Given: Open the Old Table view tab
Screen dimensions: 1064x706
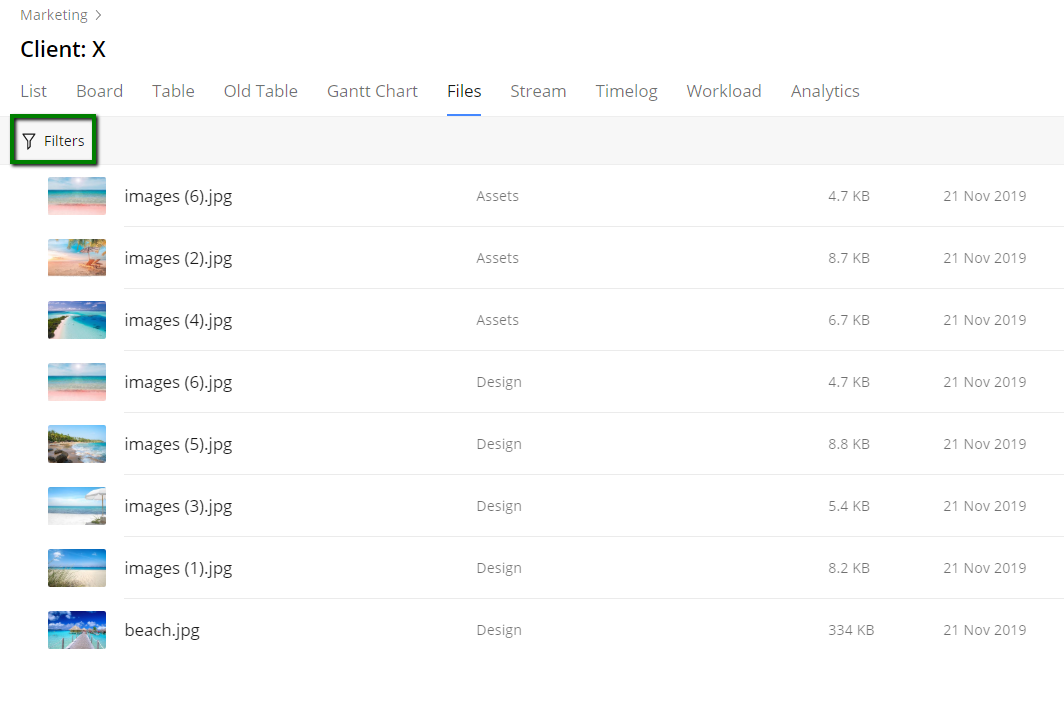Looking at the screenshot, I should [260, 91].
